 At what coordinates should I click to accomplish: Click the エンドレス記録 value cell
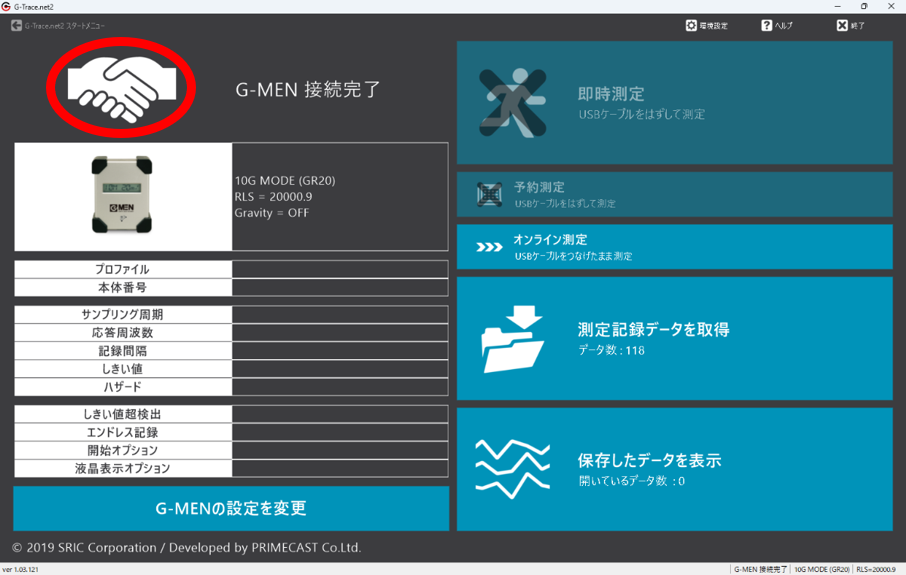click(340, 432)
